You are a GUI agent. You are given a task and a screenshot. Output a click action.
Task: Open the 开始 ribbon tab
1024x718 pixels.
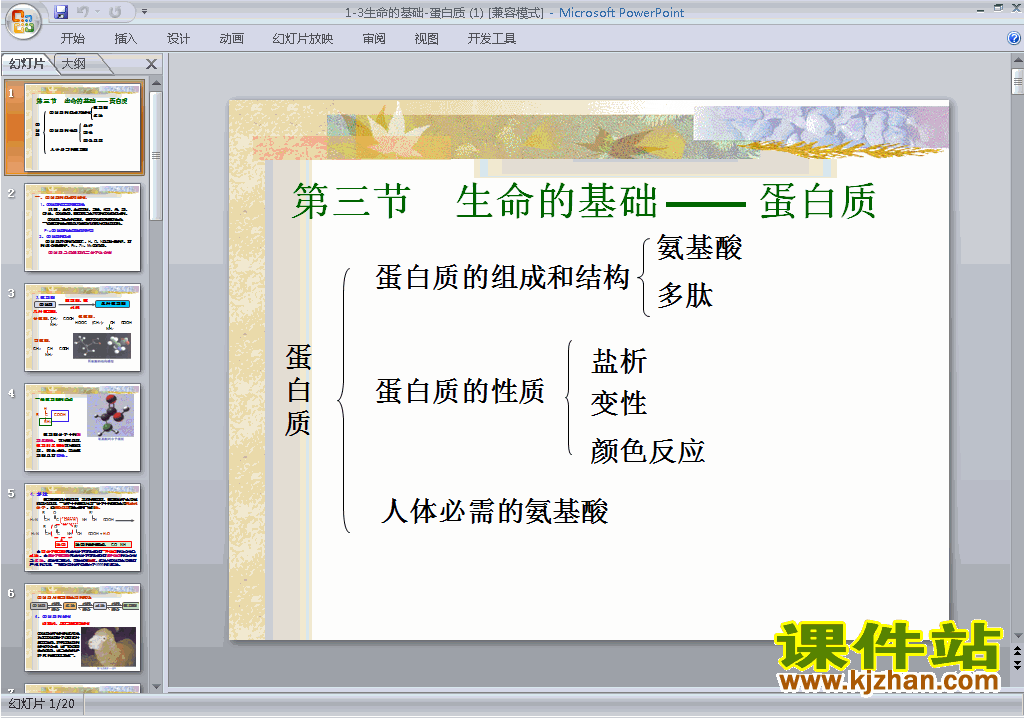click(72, 39)
